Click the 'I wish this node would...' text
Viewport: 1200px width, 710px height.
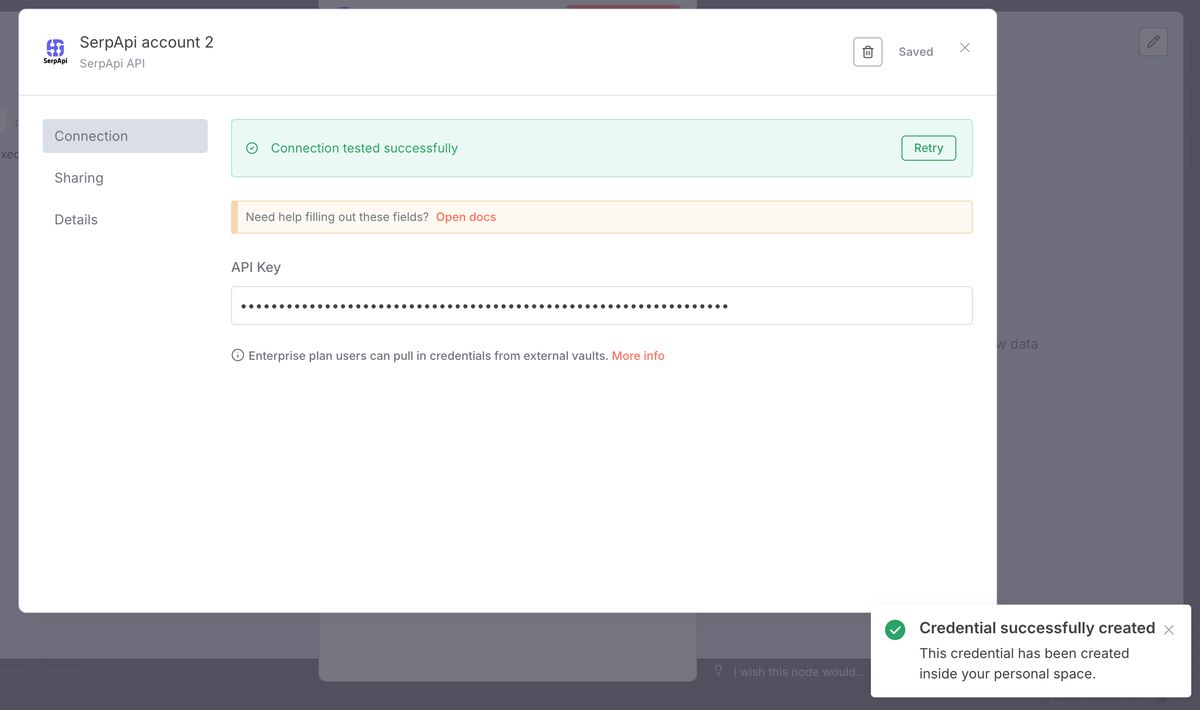click(x=799, y=672)
